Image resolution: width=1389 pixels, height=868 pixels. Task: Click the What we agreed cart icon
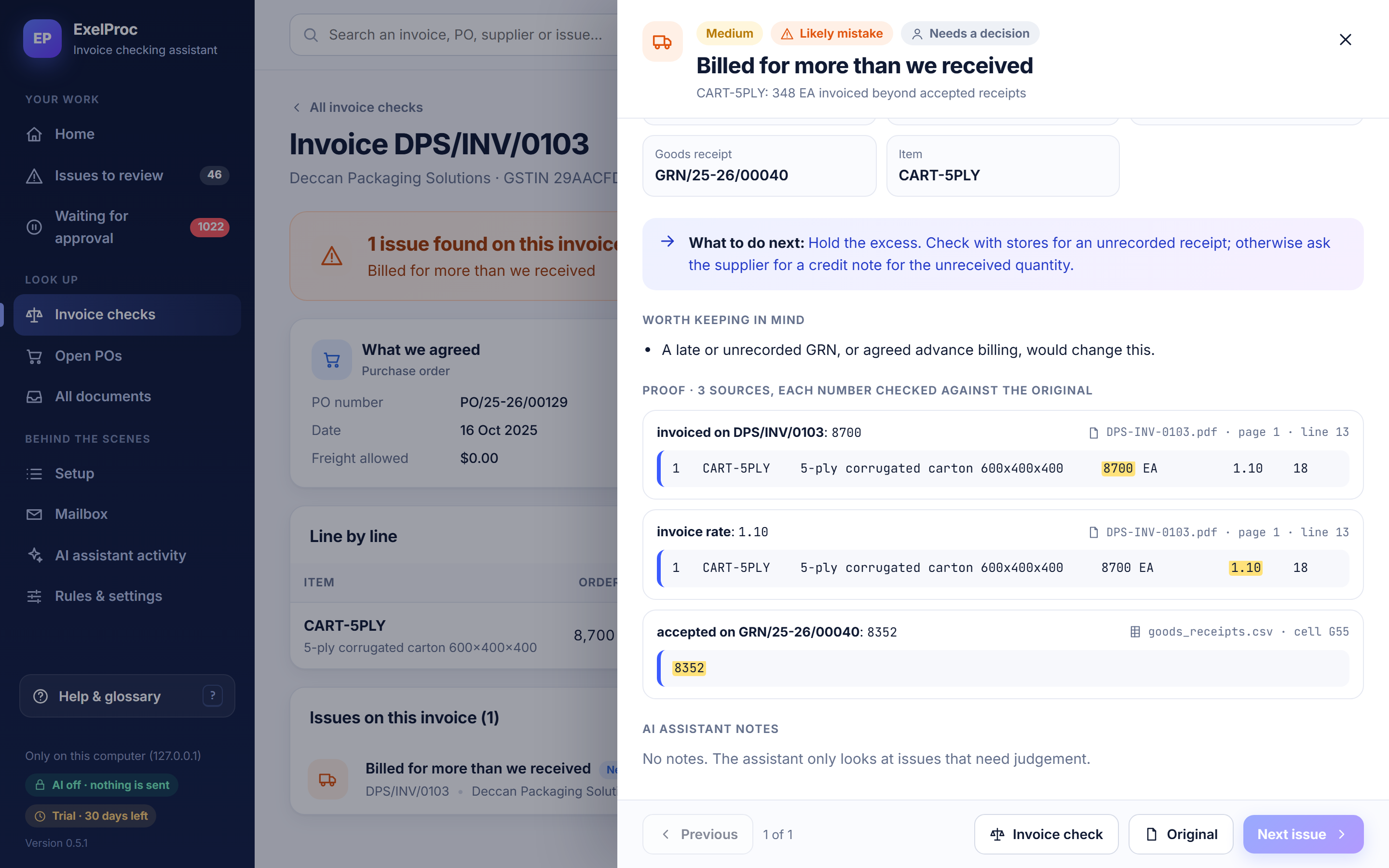coord(332,359)
